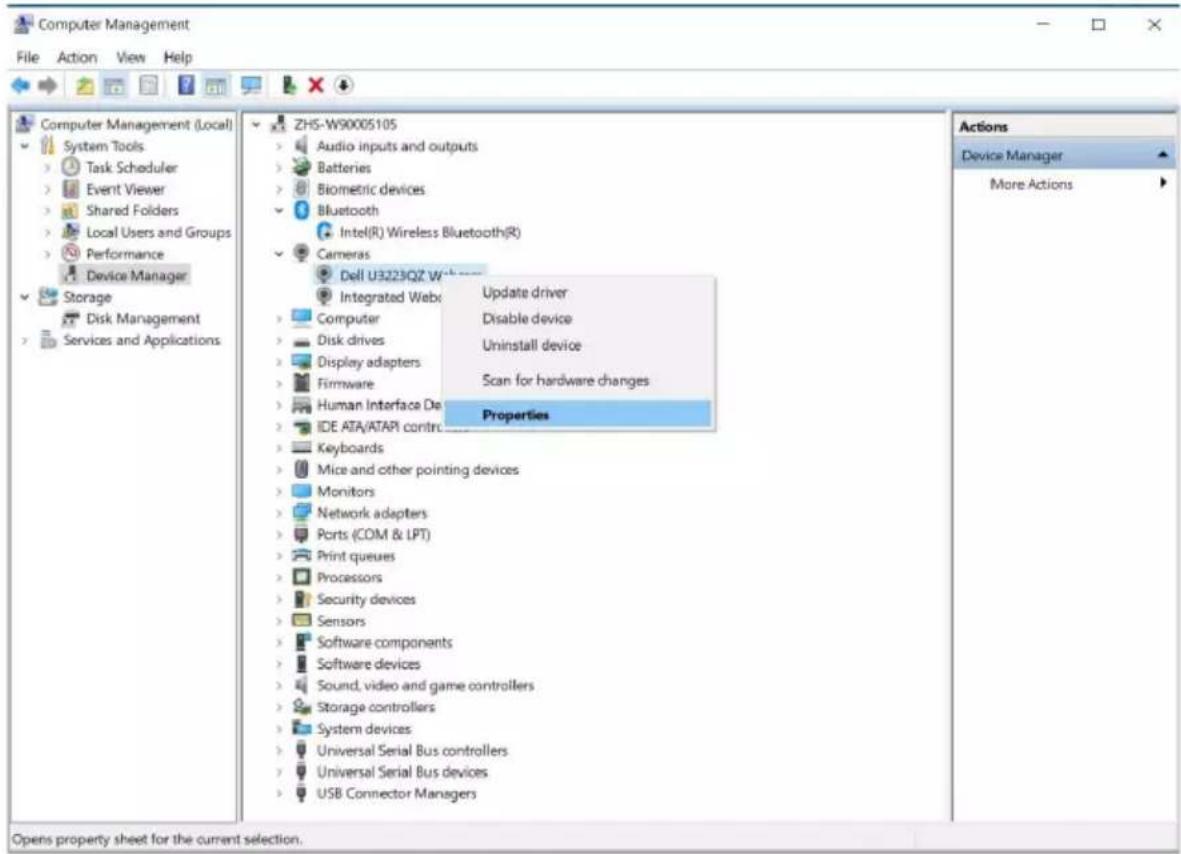Expand the Sensors category
Image resolution: width=1181 pixels, height=854 pixels.
[279, 621]
